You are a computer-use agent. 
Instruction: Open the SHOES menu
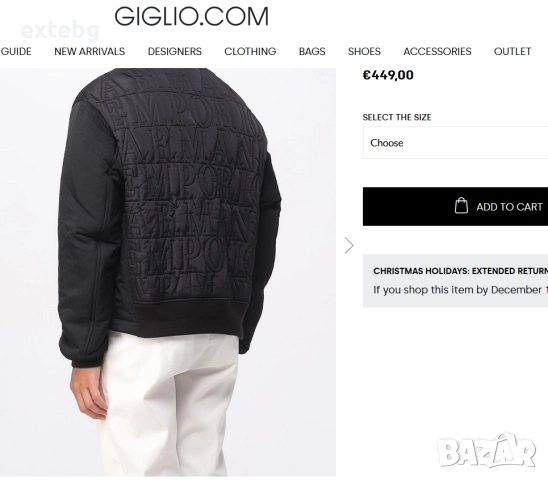(x=364, y=51)
